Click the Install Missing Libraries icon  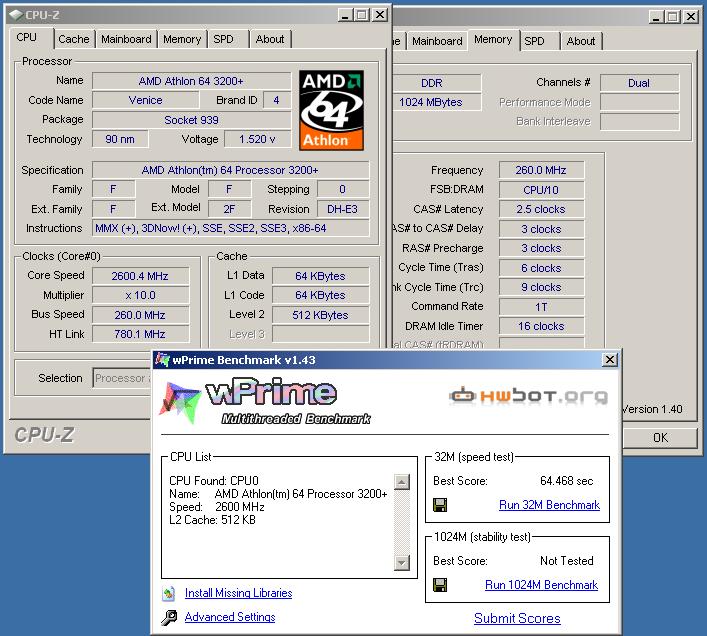pyautogui.click(x=169, y=594)
